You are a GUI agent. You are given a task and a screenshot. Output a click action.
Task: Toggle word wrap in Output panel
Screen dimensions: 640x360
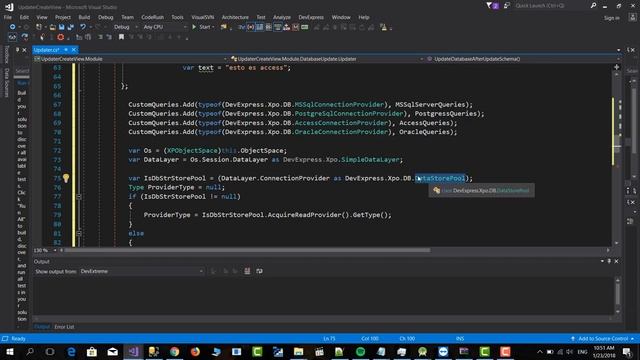point(259,271)
